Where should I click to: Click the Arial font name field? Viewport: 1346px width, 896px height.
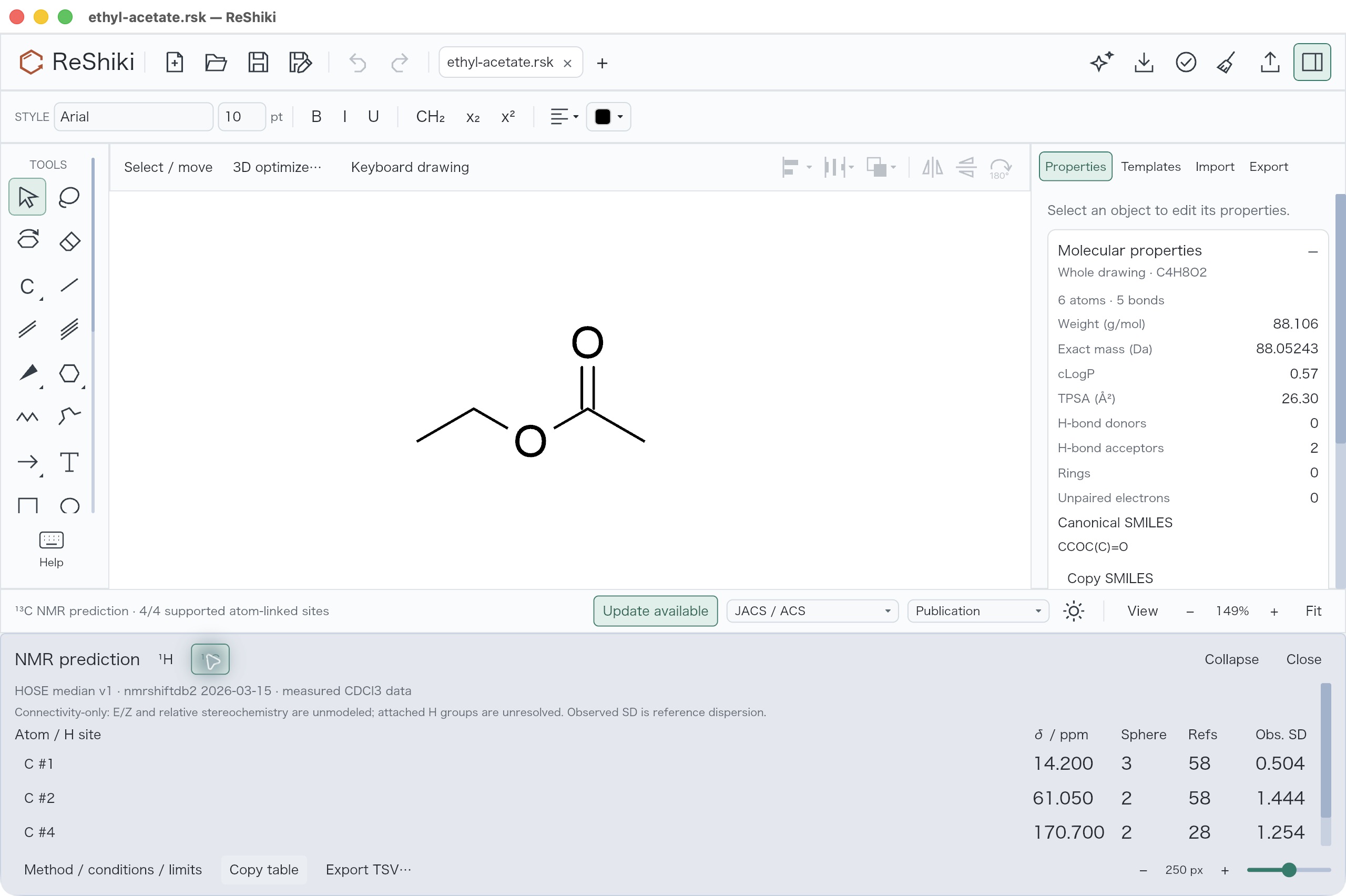[134, 117]
